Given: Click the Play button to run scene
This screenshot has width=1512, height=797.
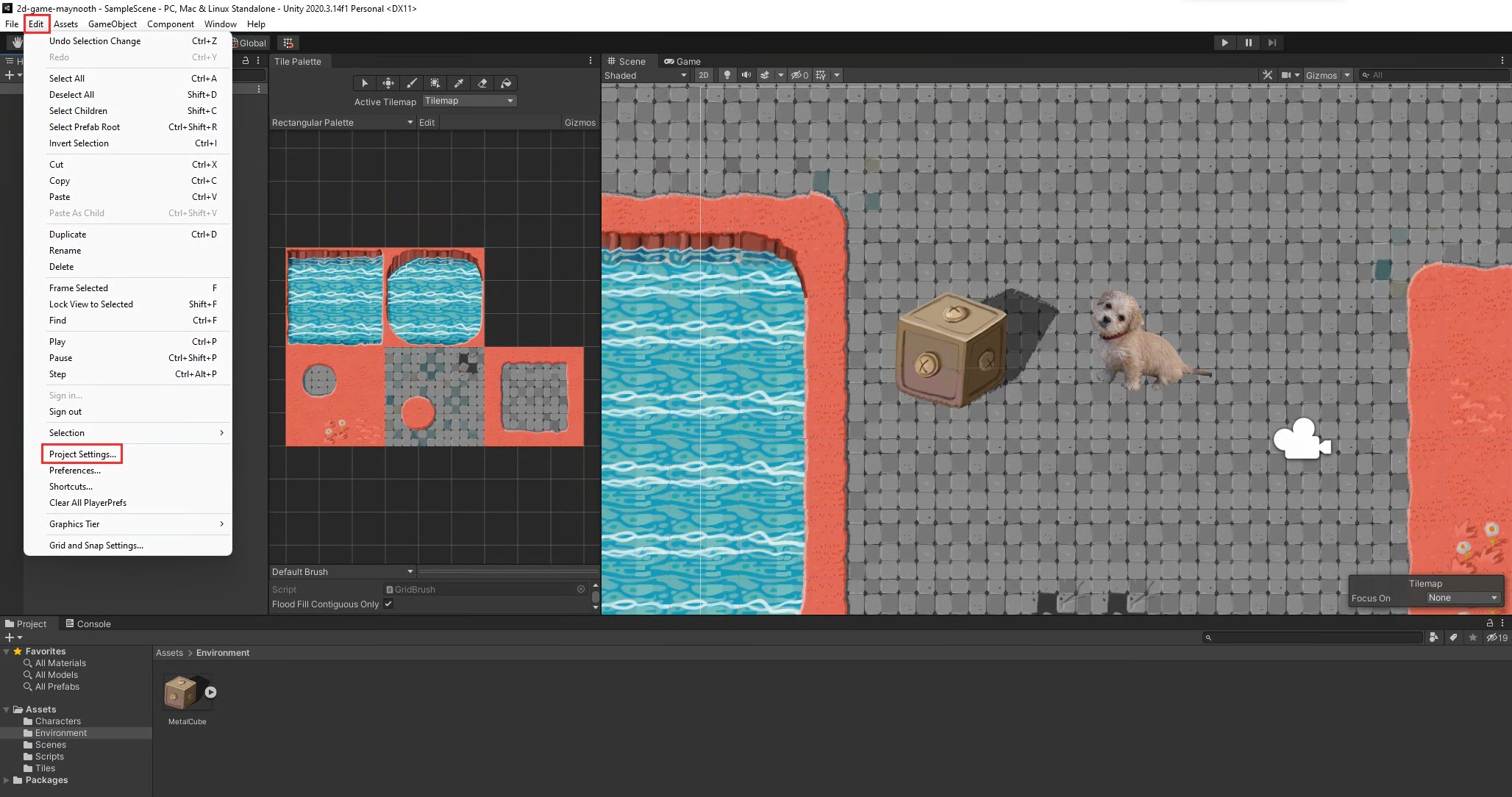Looking at the screenshot, I should pos(1223,42).
